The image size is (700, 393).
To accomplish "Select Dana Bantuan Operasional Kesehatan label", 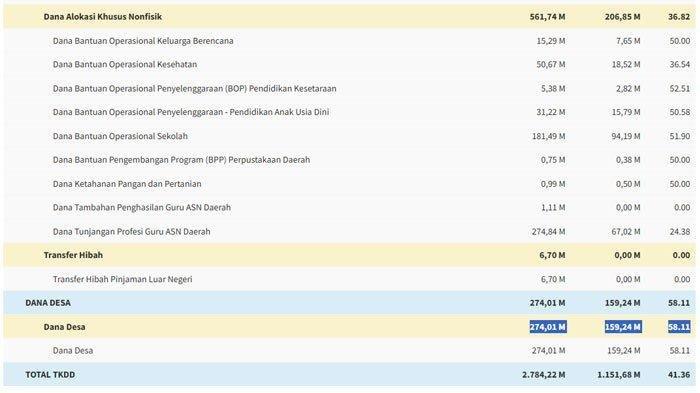I will 125,64.
